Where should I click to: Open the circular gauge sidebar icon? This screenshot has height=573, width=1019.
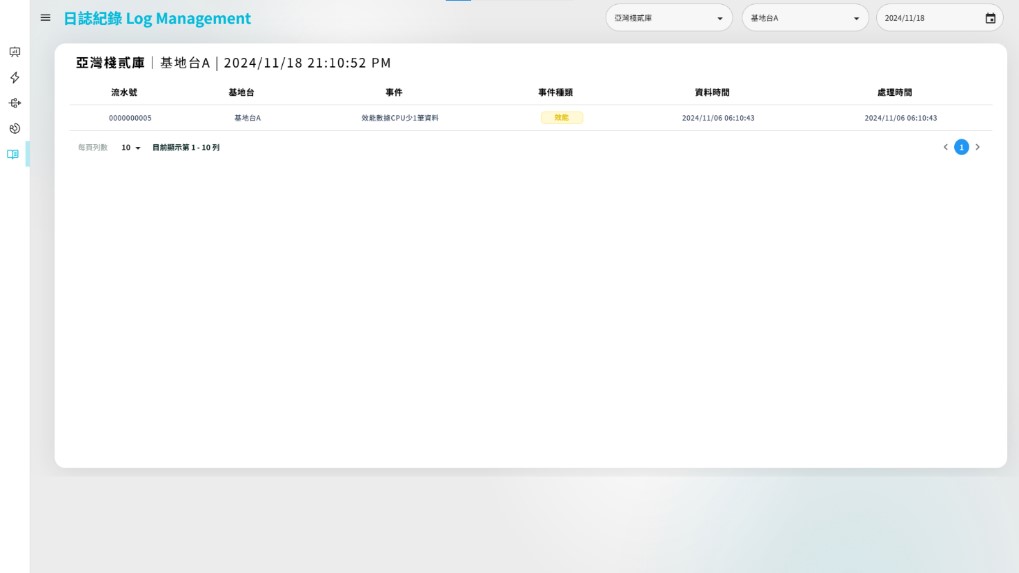(x=14, y=129)
